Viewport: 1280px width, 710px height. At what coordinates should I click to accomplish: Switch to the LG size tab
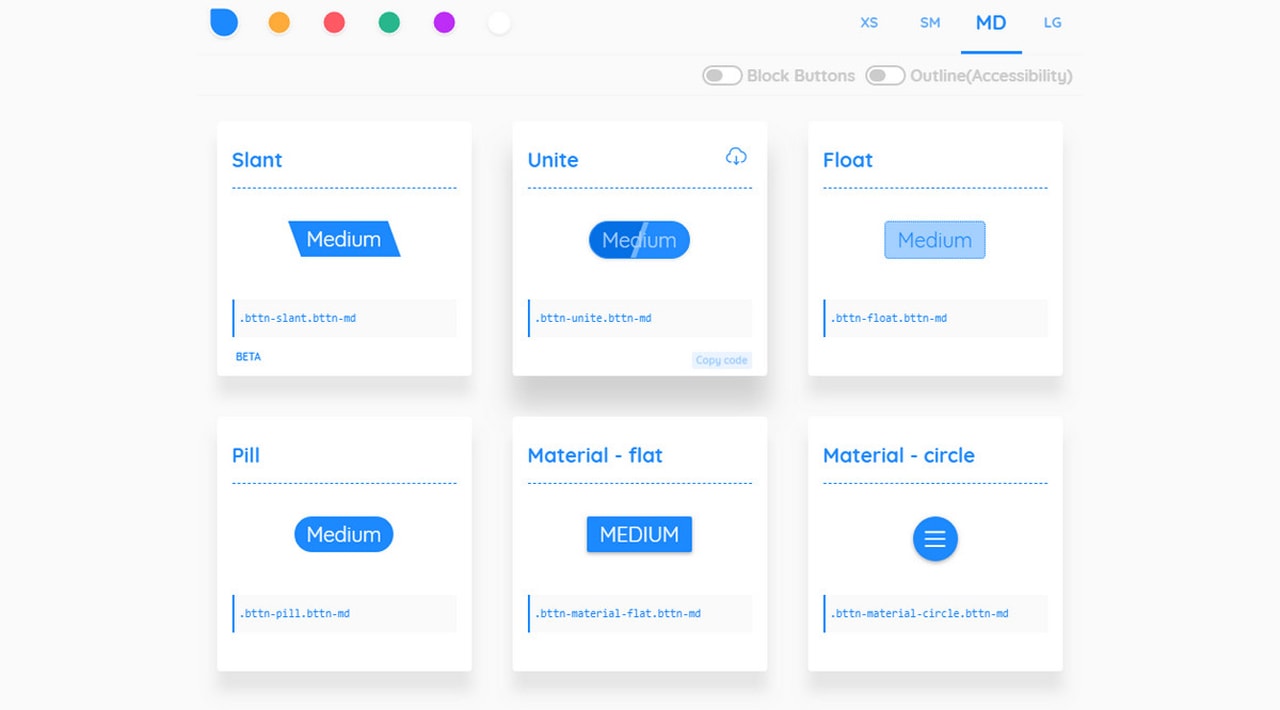1052,23
